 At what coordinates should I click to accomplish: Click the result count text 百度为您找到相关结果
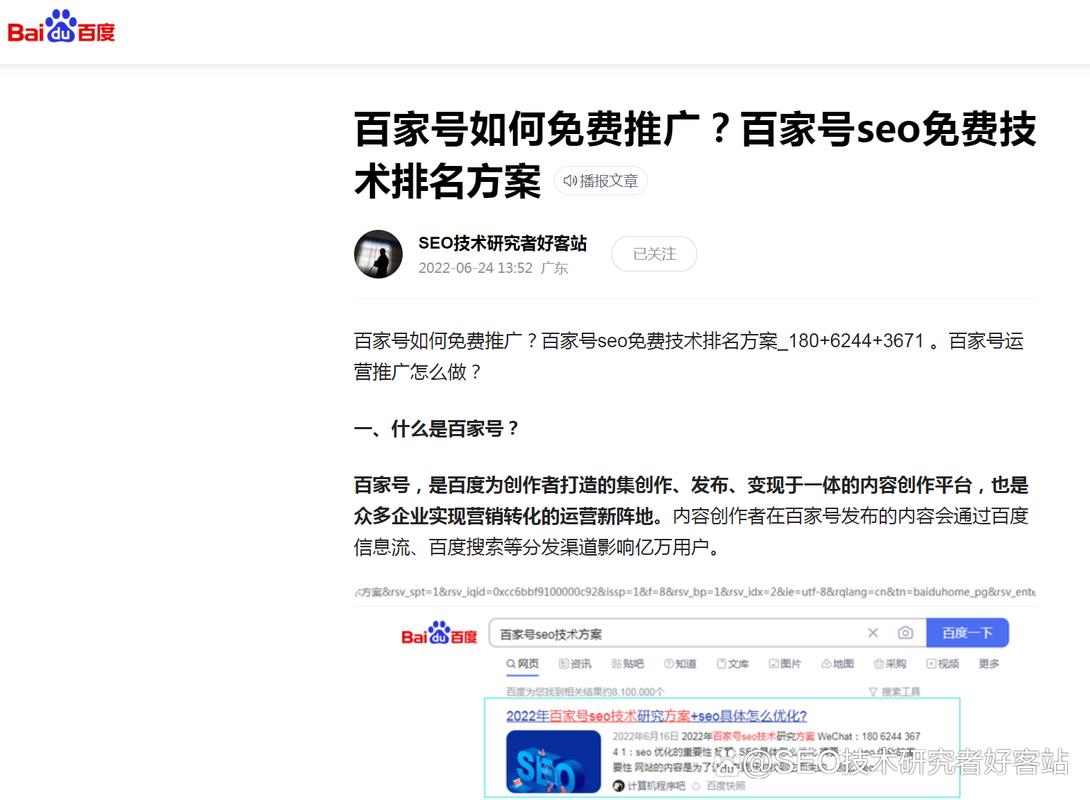click(x=585, y=692)
